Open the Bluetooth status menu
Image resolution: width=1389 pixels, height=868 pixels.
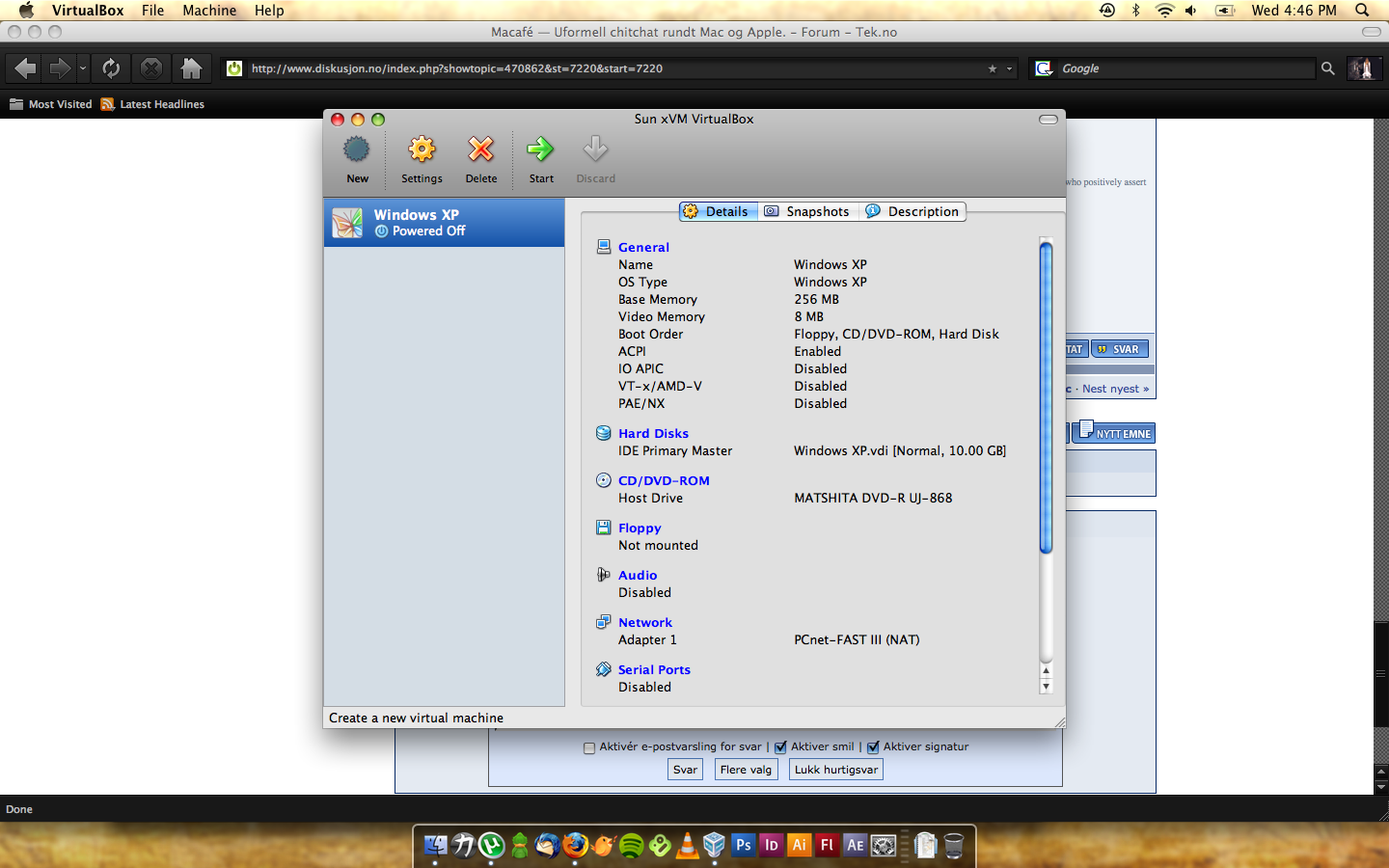tap(1136, 11)
